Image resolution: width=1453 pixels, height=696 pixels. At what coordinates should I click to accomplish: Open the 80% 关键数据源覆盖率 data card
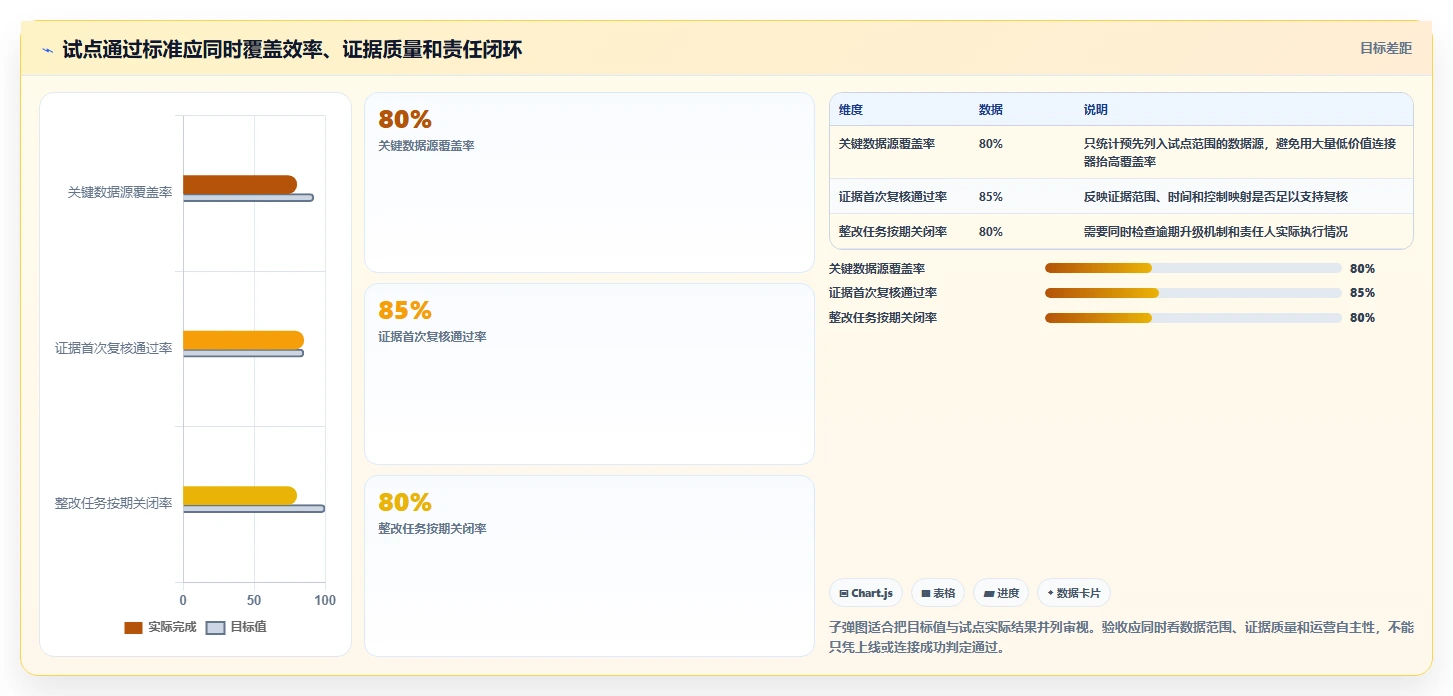(589, 182)
